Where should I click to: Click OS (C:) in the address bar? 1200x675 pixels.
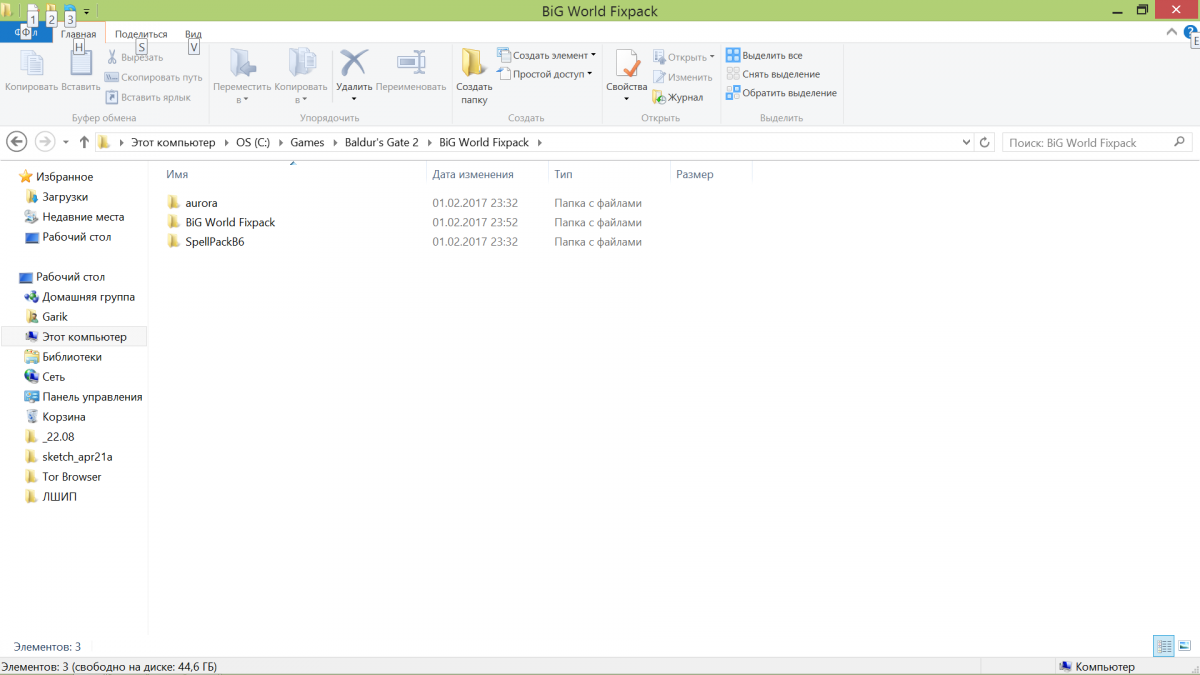click(253, 142)
